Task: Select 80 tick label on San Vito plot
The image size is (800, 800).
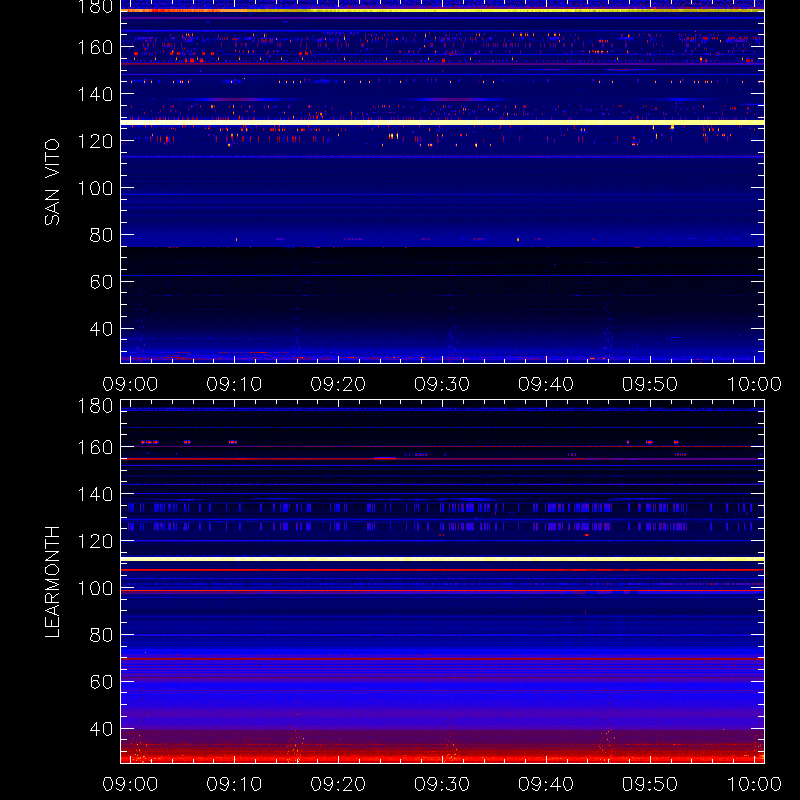Action: coord(101,235)
